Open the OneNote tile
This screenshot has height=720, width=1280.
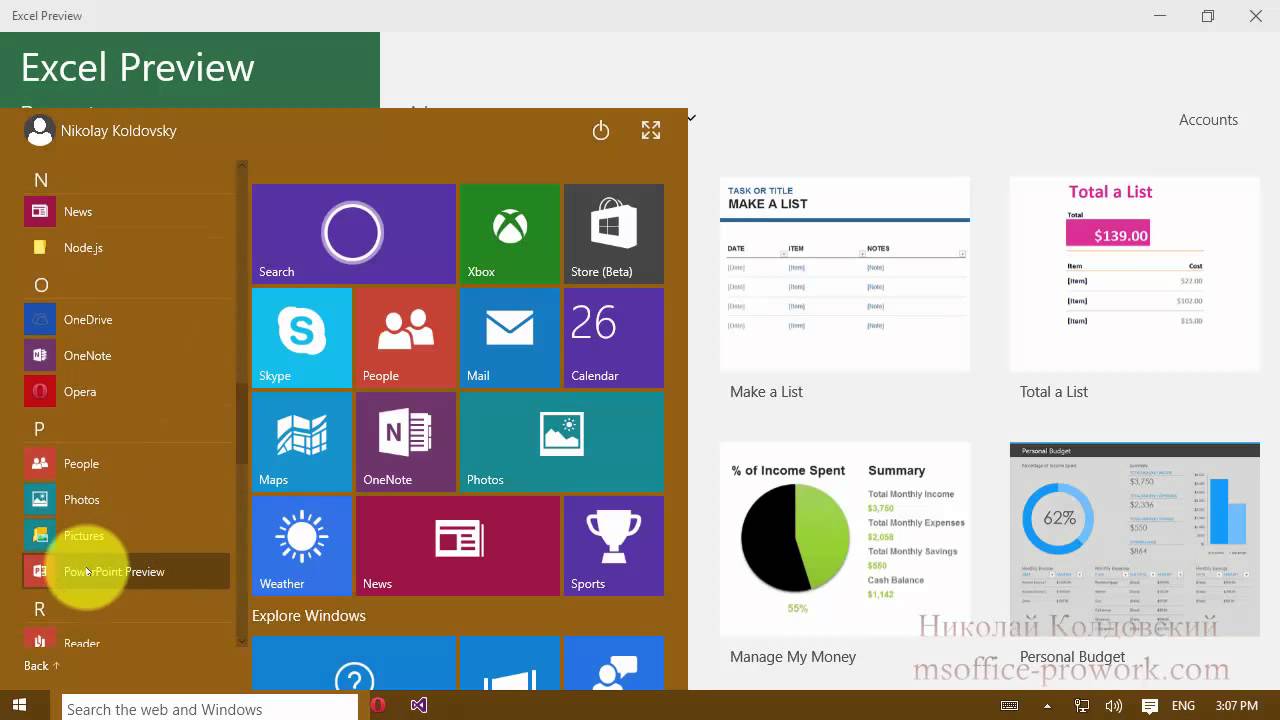(406, 442)
